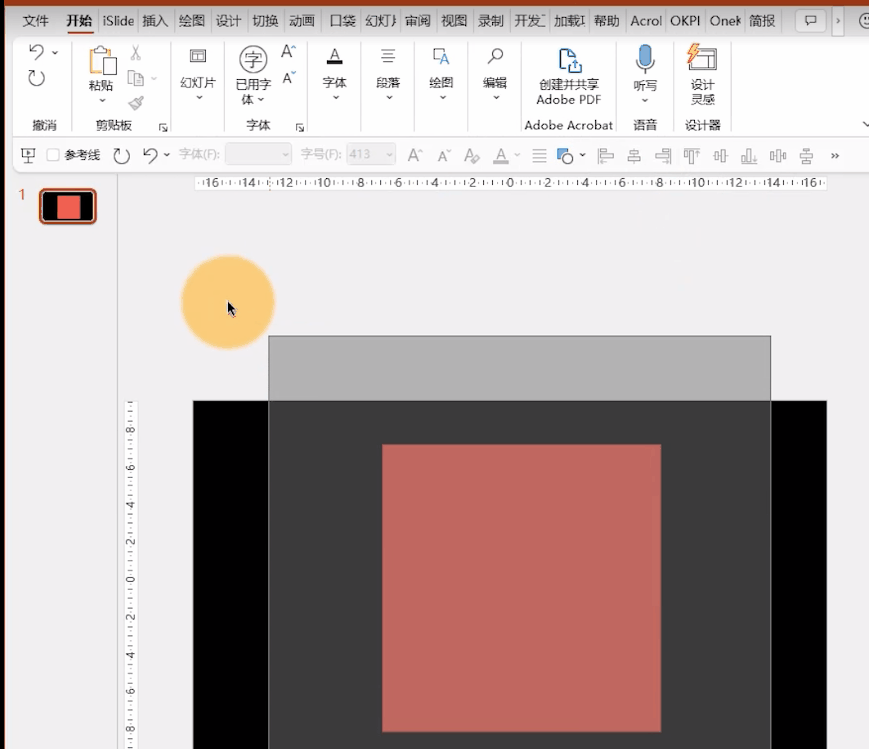Expand the ribbon tabs overflow arrow

837,21
